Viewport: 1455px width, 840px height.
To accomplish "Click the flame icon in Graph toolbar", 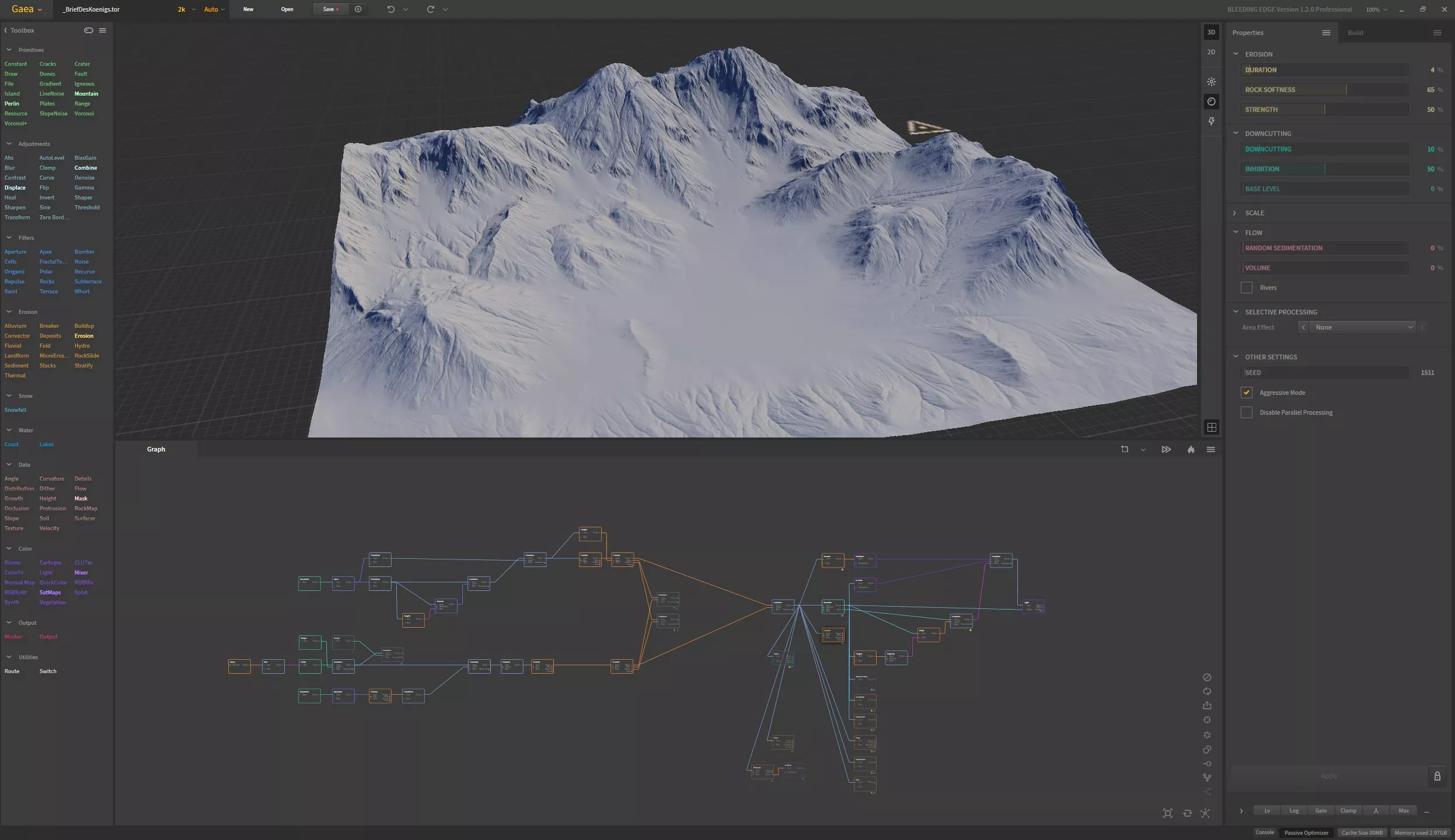I will 1191,449.
